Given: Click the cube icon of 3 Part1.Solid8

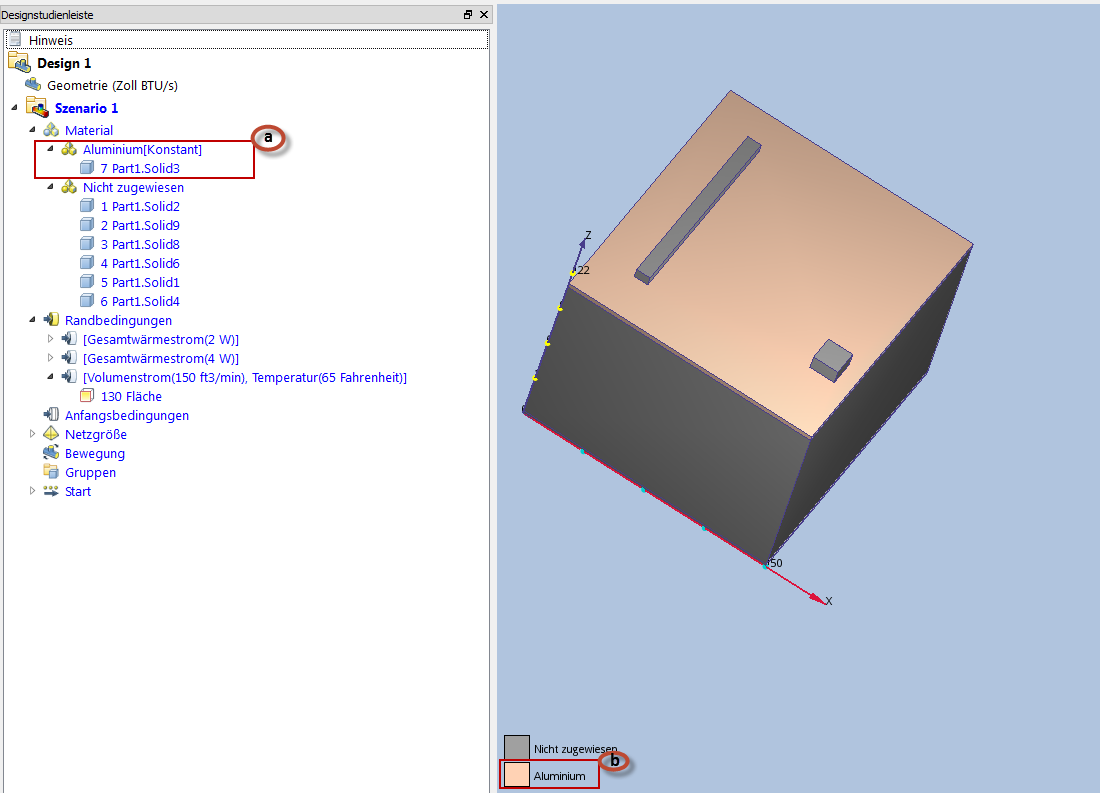Looking at the screenshot, I should (87, 244).
